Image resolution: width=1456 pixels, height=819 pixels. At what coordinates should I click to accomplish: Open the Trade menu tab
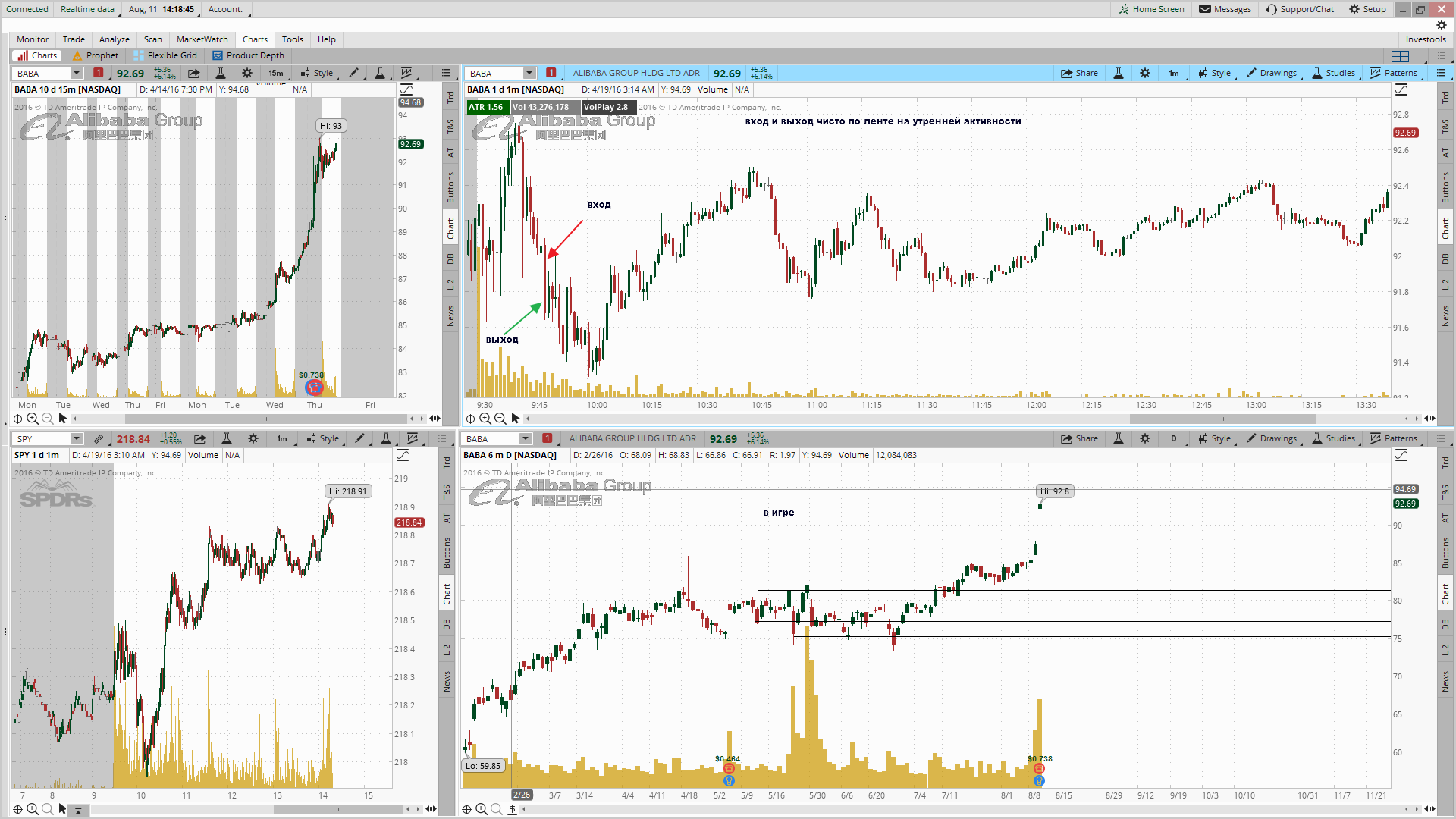point(74,39)
